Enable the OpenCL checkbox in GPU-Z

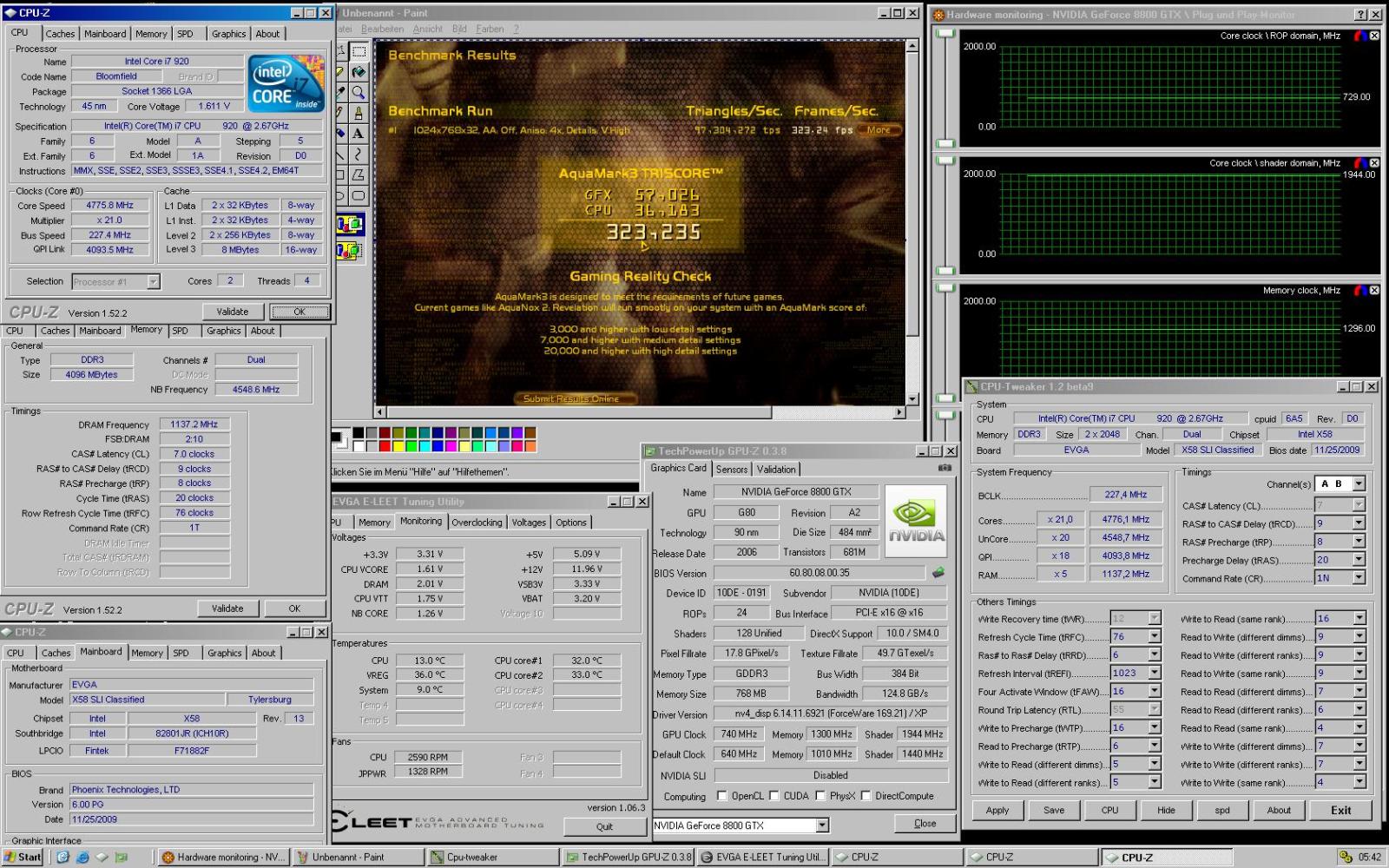[x=722, y=796]
